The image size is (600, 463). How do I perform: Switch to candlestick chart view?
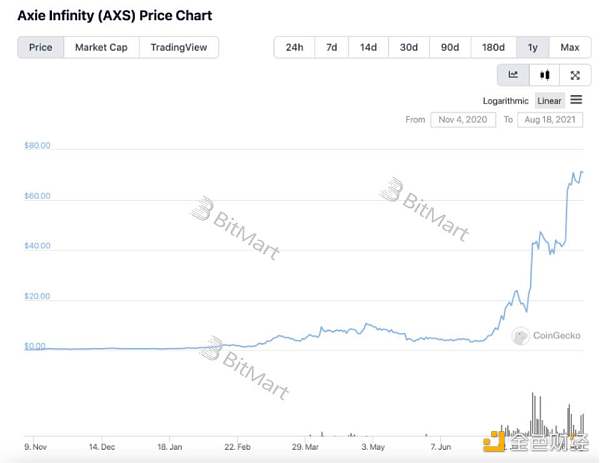tap(544, 74)
